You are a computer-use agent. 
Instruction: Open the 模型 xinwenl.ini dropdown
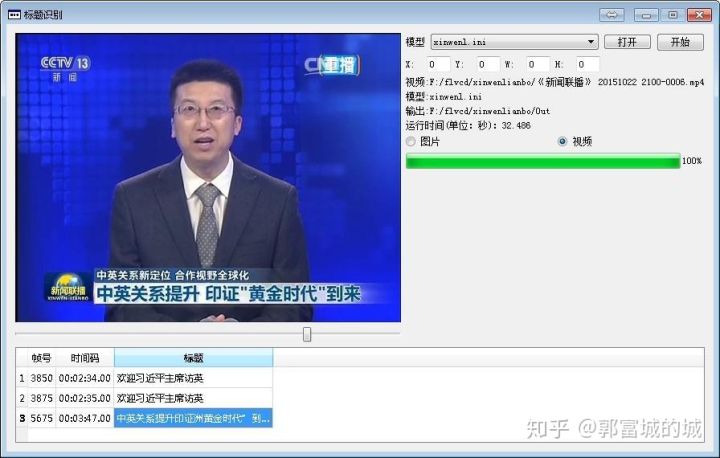514,42
